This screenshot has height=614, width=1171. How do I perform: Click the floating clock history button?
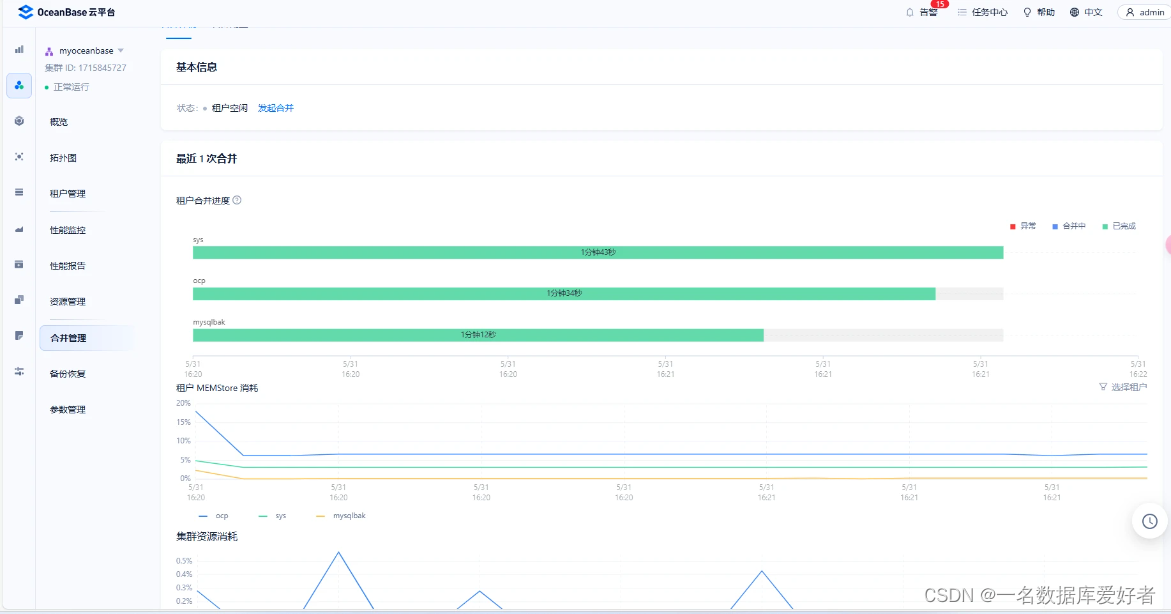[x=1149, y=521]
